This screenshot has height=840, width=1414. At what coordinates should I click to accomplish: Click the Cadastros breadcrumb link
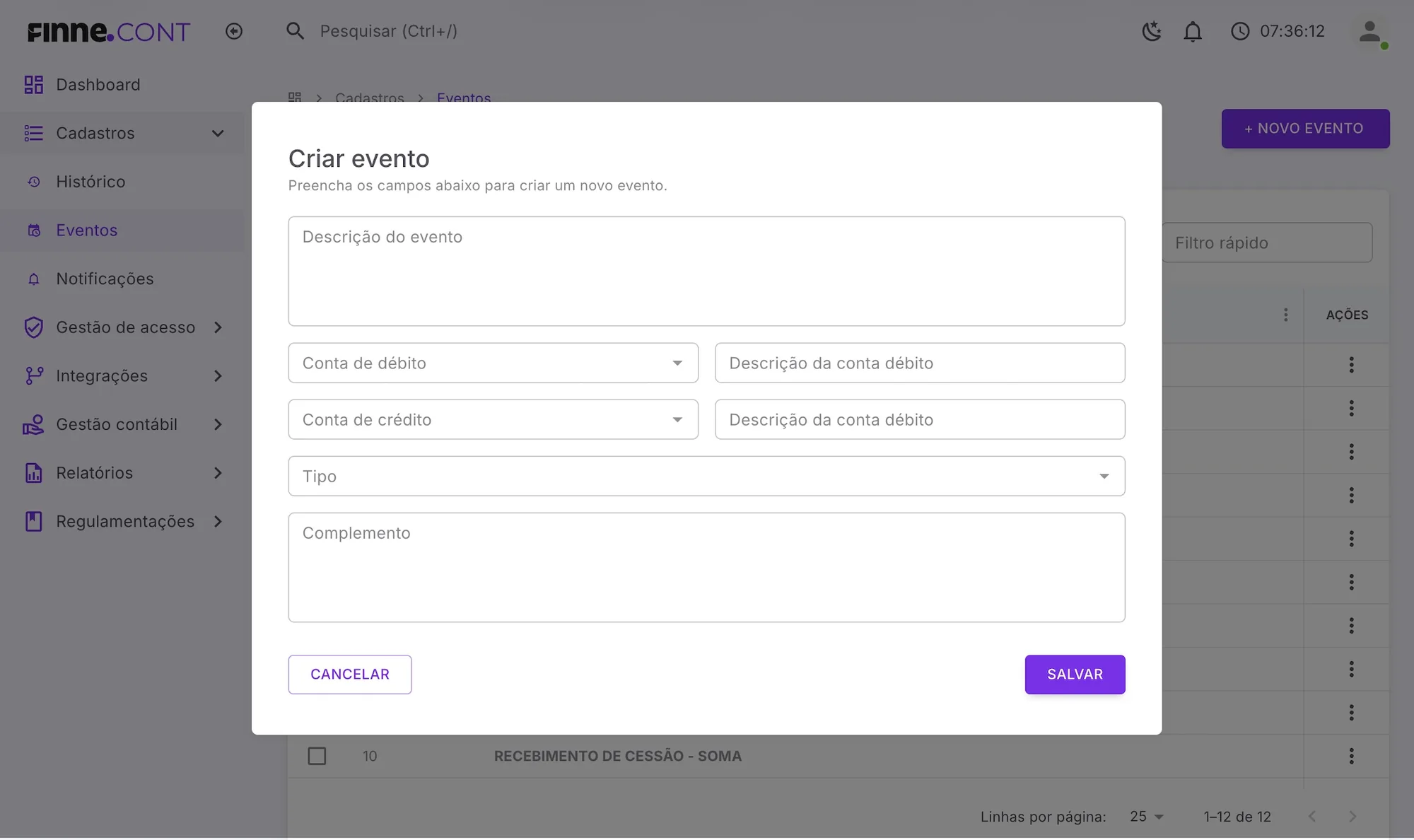click(370, 97)
